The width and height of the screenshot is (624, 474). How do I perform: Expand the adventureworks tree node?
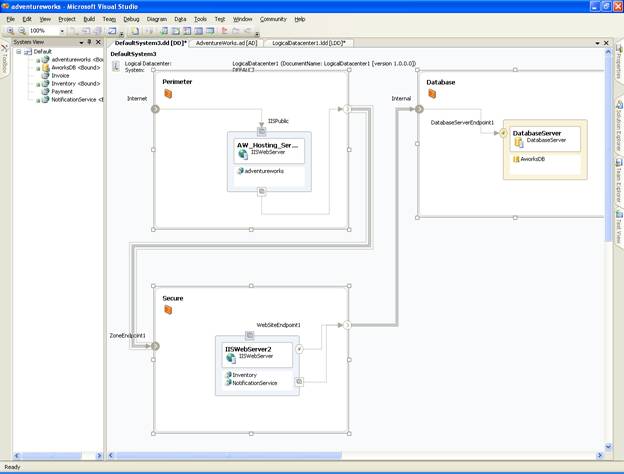38,60
